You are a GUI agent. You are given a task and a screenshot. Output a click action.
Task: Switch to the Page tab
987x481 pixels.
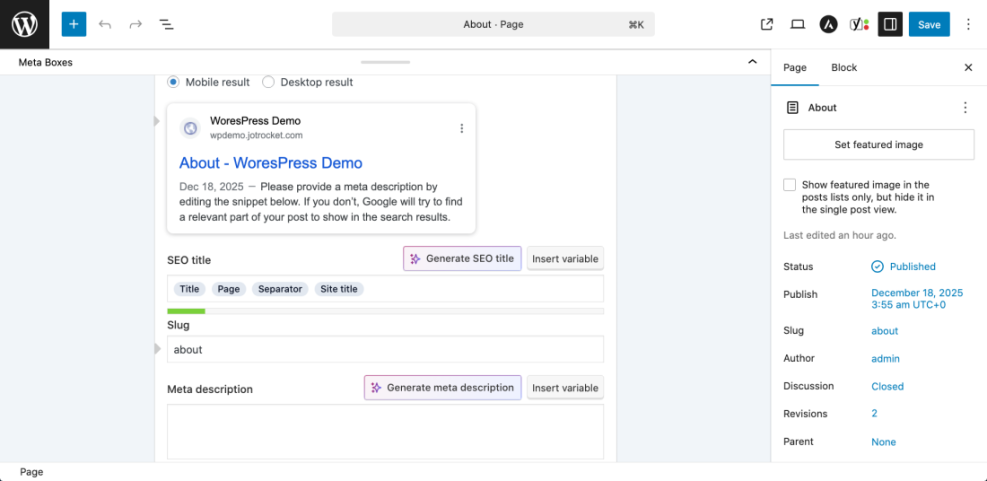[794, 67]
